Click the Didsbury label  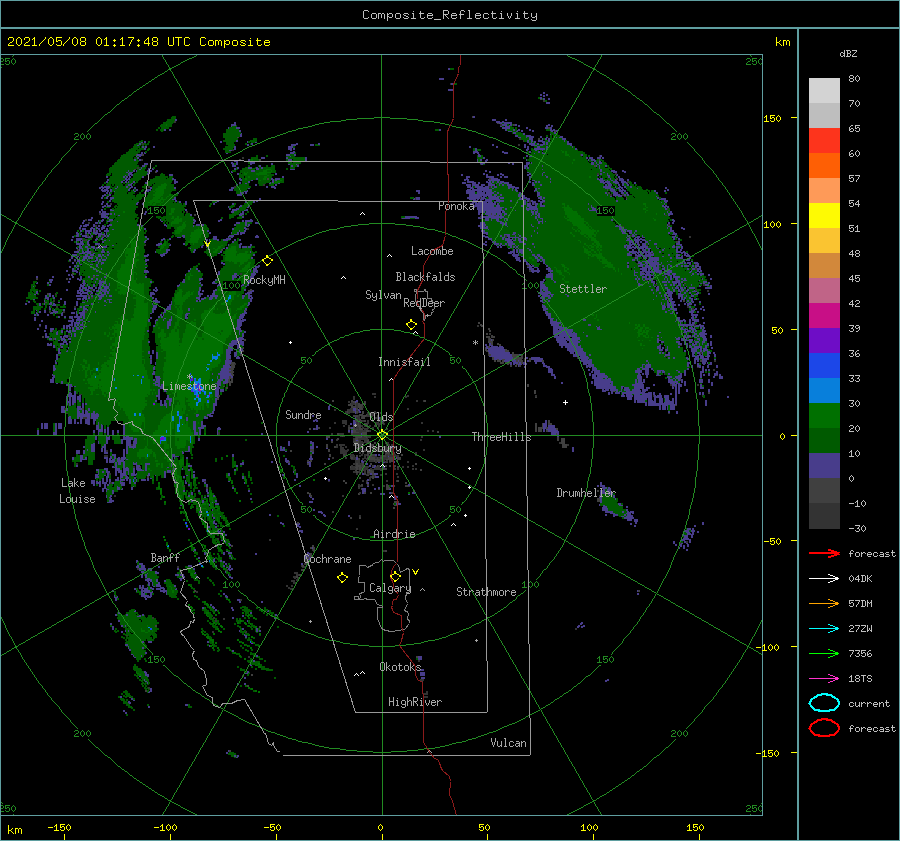[x=377, y=448]
